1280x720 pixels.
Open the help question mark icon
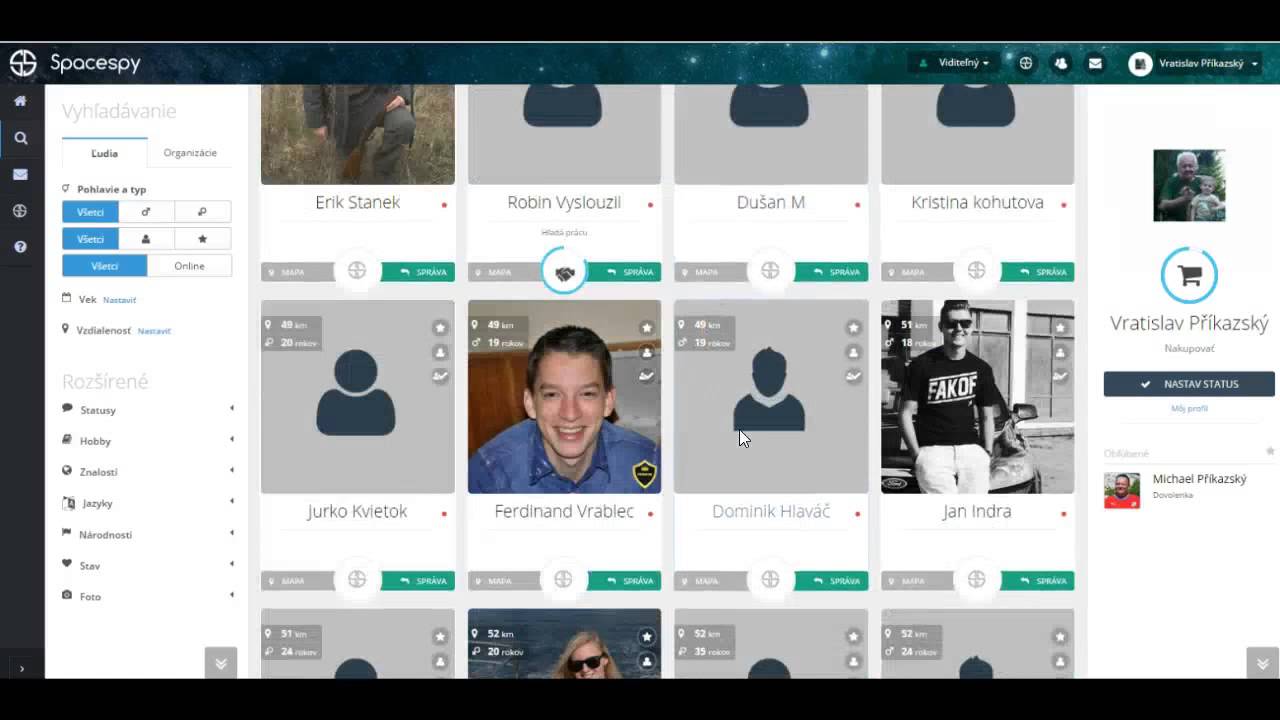coord(20,247)
